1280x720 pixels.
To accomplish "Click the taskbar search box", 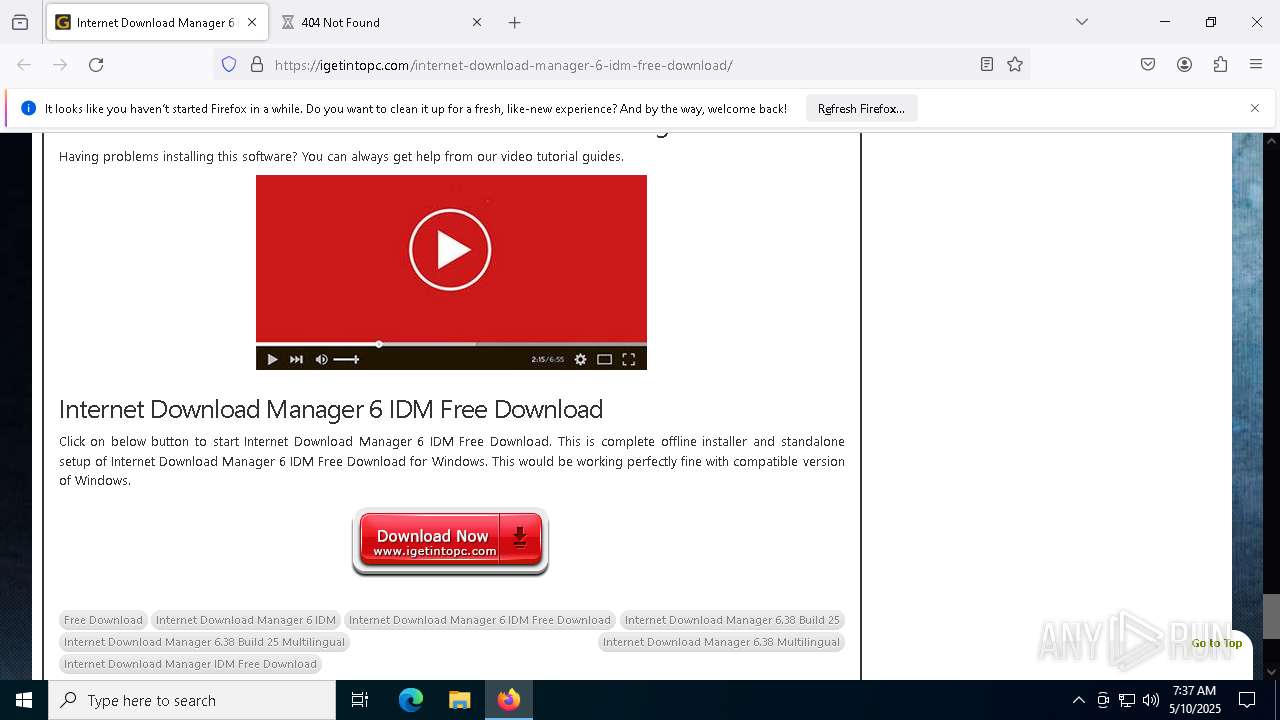I will point(192,700).
